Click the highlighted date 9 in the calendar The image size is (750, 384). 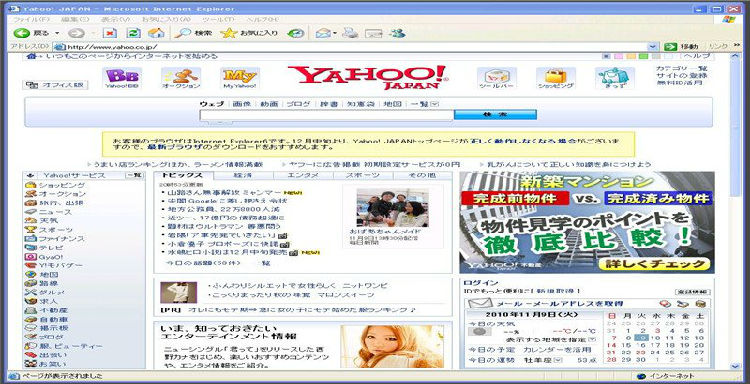pos(641,338)
